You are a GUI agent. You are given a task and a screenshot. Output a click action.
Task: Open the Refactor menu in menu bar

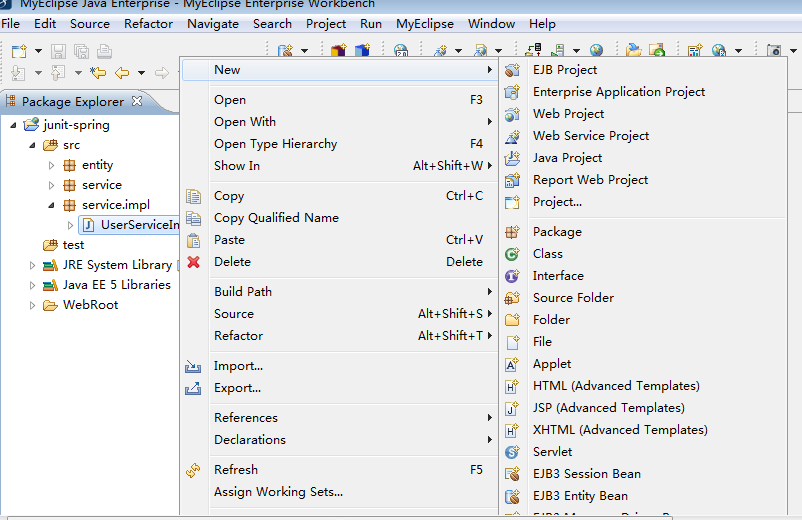coord(149,24)
